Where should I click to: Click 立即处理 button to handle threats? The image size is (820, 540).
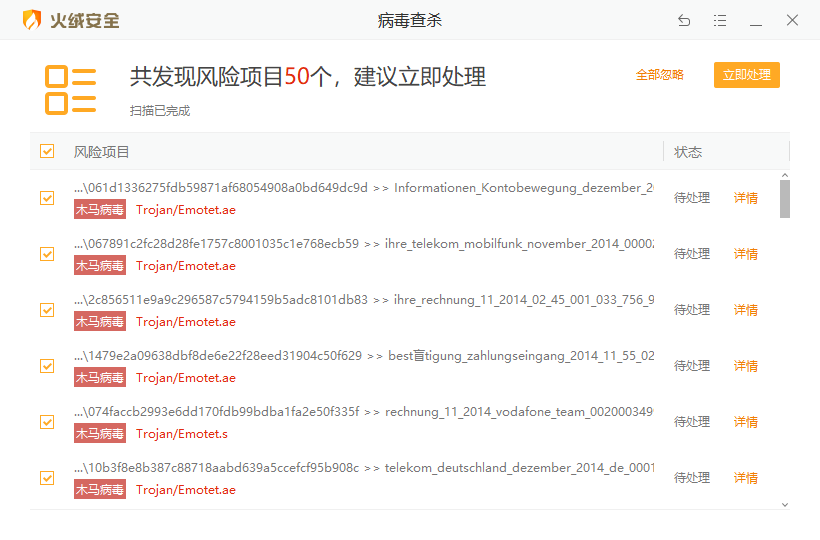point(746,75)
